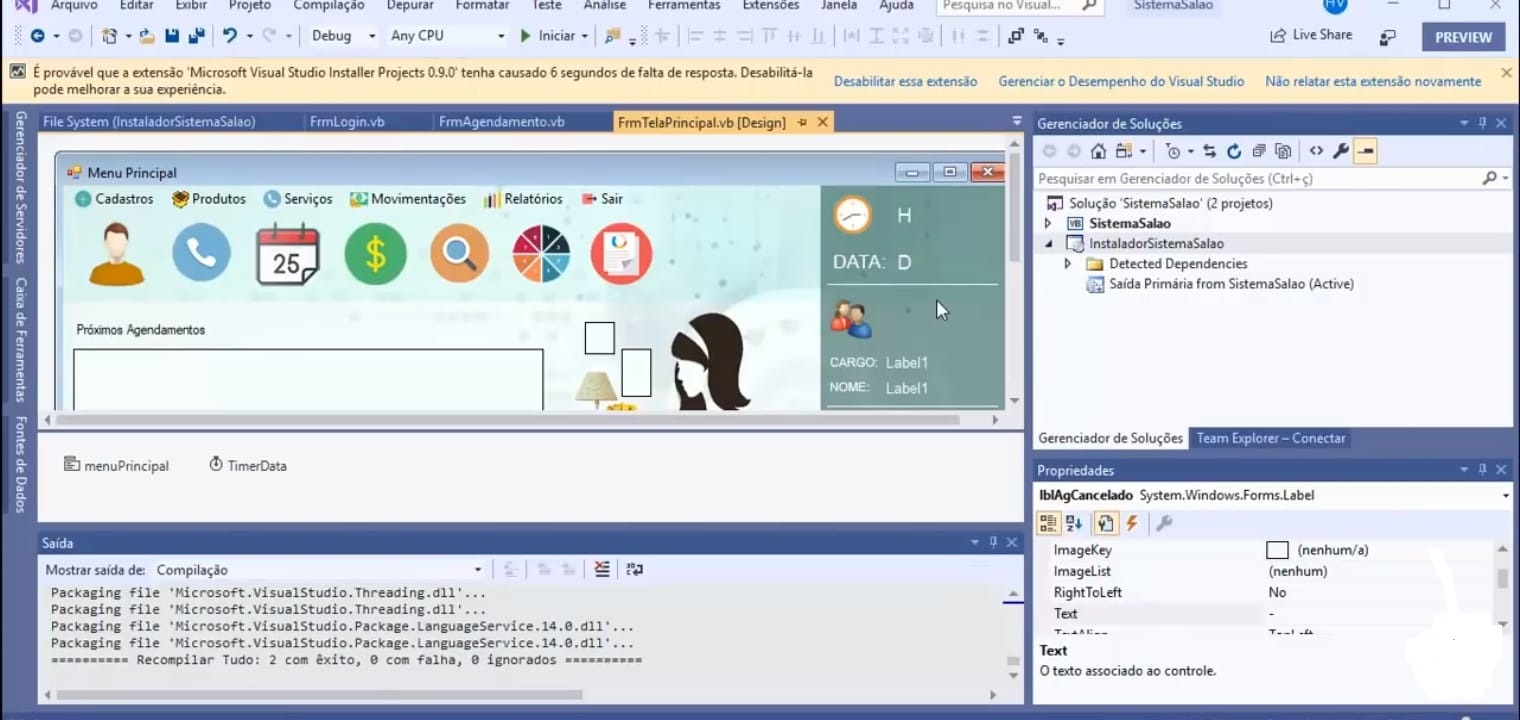Open the Team Explorer – Conectar tab

click(x=1271, y=438)
